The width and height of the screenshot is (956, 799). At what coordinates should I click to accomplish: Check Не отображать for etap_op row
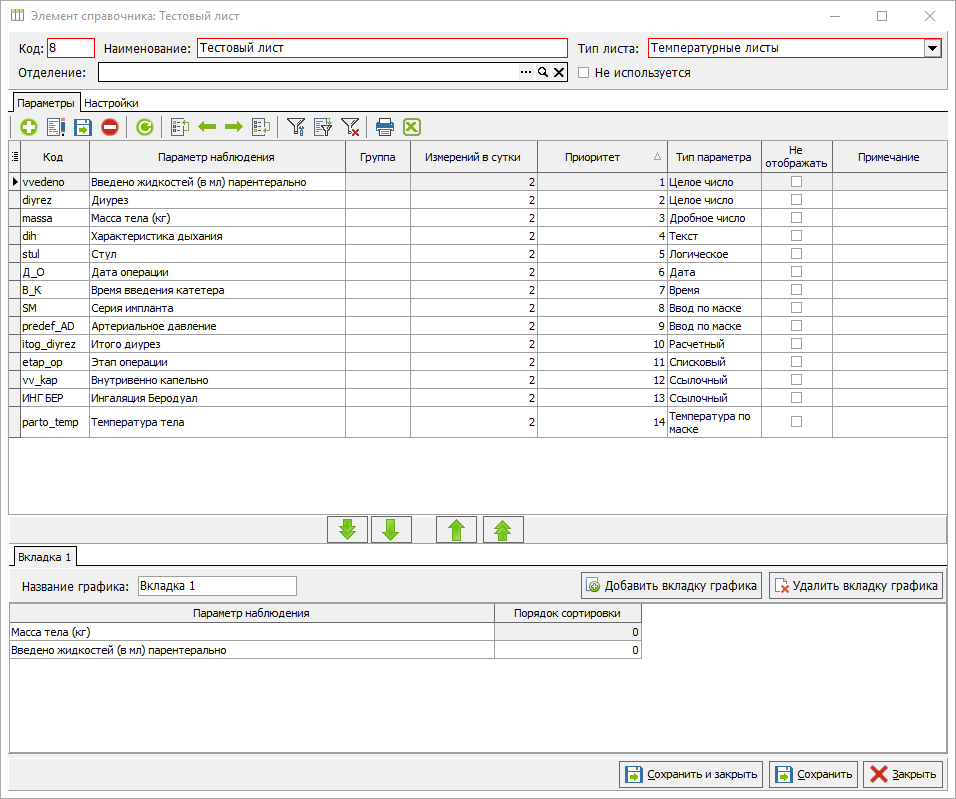click(796, 362)
